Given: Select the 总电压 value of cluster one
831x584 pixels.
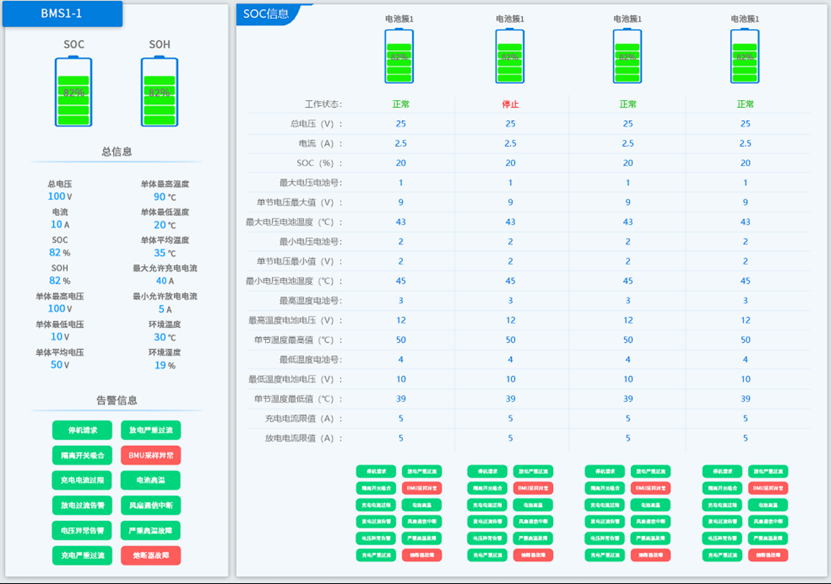Looking at the screenshot, I should tap(399, 123).
